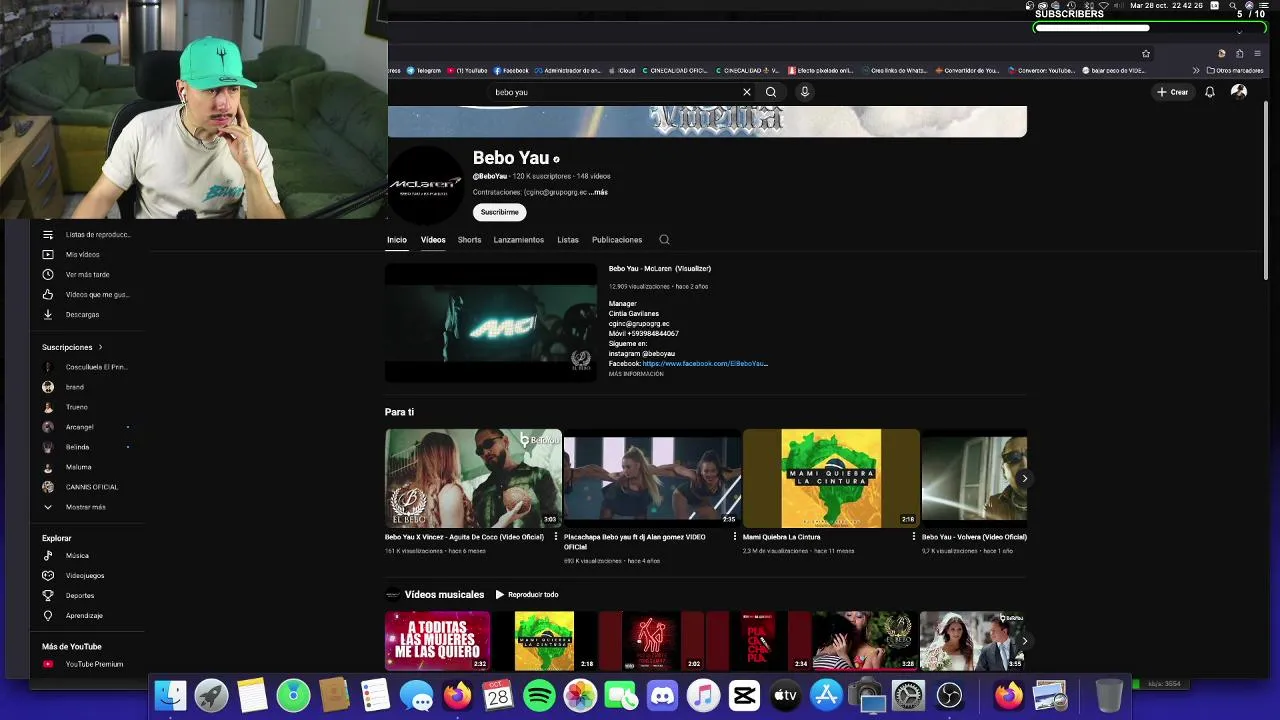
Task: Open Videojuegos under Explorar
Action: [73, 575]
